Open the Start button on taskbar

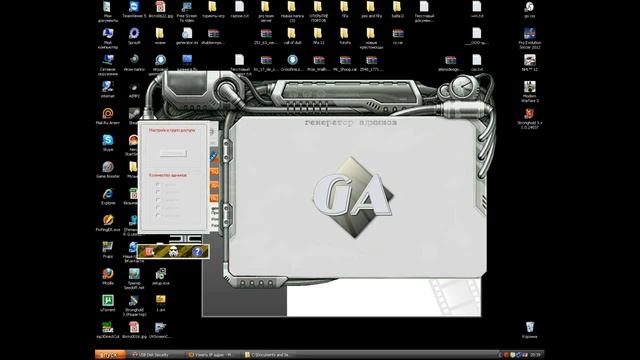[110, 355]
